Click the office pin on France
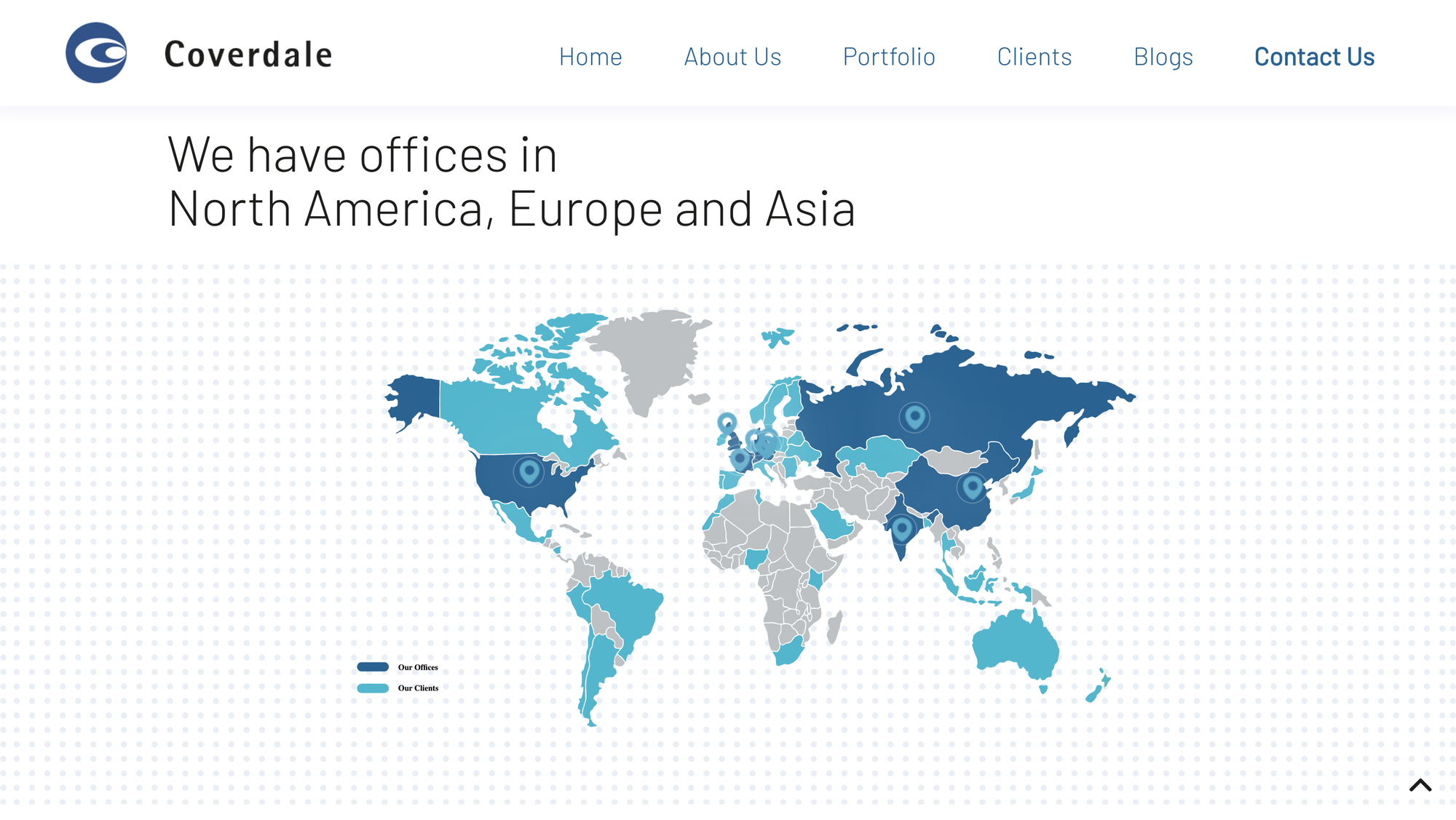Image resolution: width=1456 pixels, height=820 pixels. (x=740, y=459)
